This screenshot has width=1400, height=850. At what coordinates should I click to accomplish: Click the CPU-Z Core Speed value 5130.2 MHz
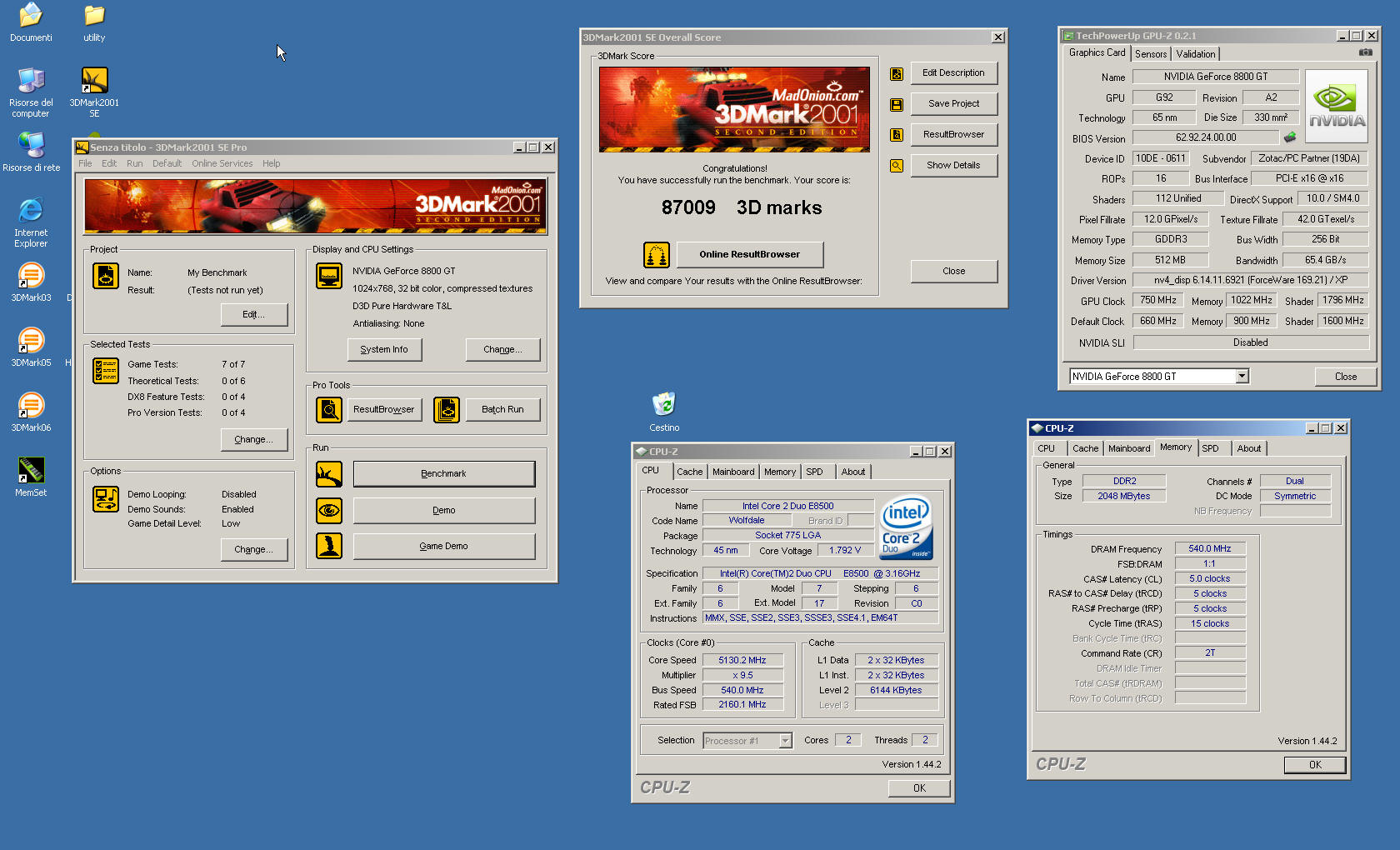tap(742, 660)
